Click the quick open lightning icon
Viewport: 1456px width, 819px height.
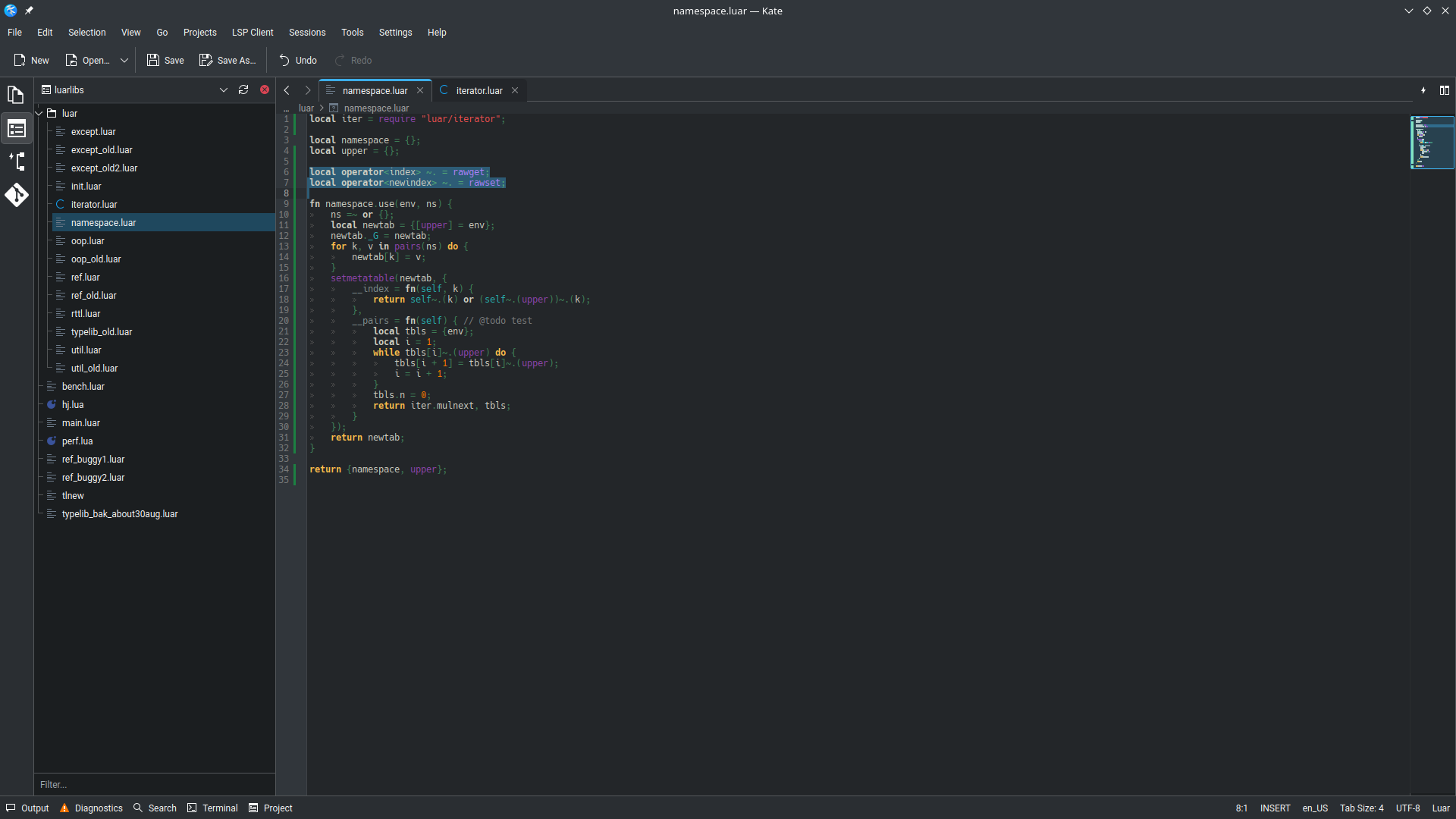pyautogui.click(x=1423, y=90)
